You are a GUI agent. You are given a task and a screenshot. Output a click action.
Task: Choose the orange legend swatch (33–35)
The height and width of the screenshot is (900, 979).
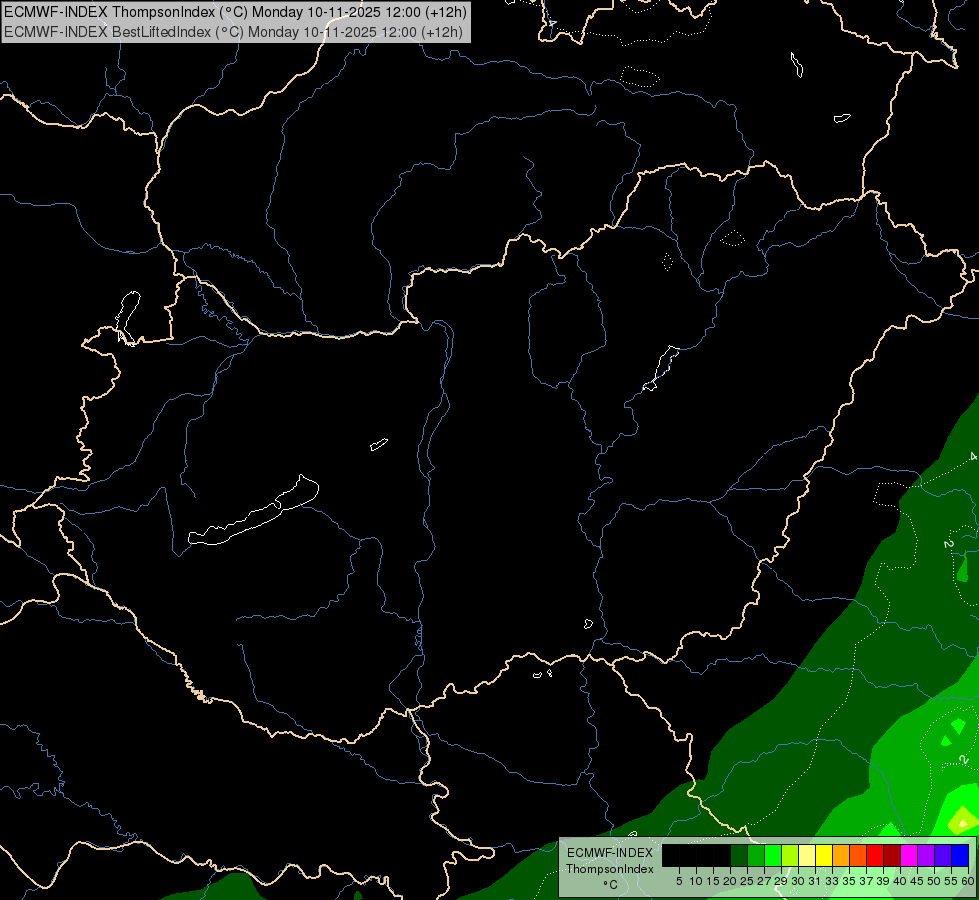coord(841,855)
